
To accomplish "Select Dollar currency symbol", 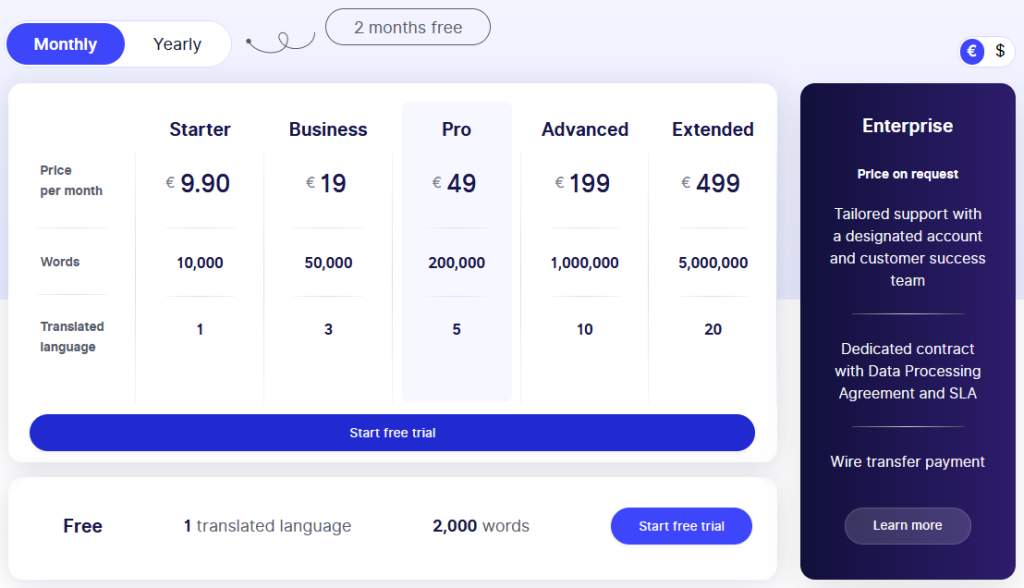I will click(x=999, y=51).
